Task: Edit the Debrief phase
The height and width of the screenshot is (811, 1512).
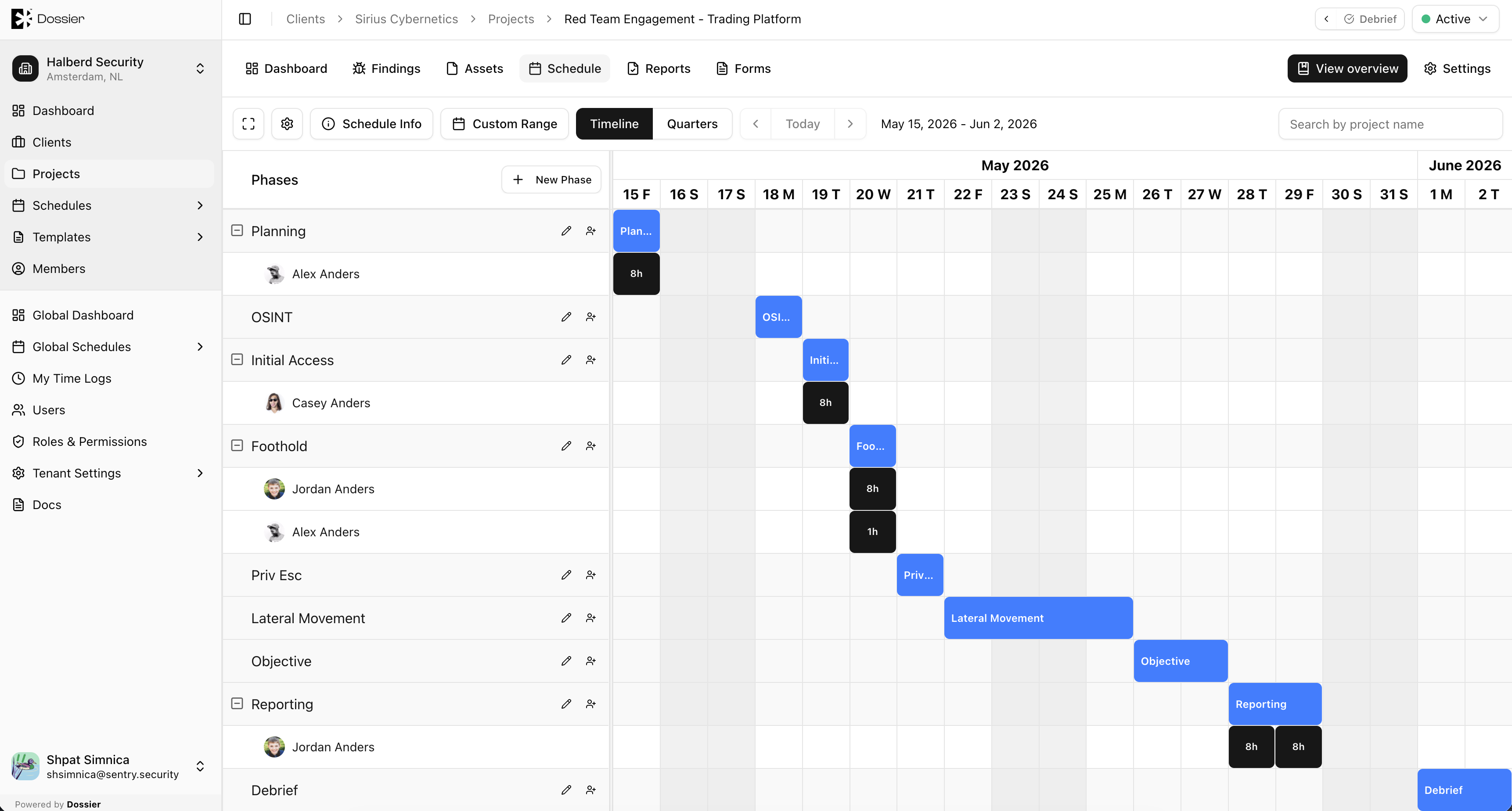Action: [x=566, y=790]
